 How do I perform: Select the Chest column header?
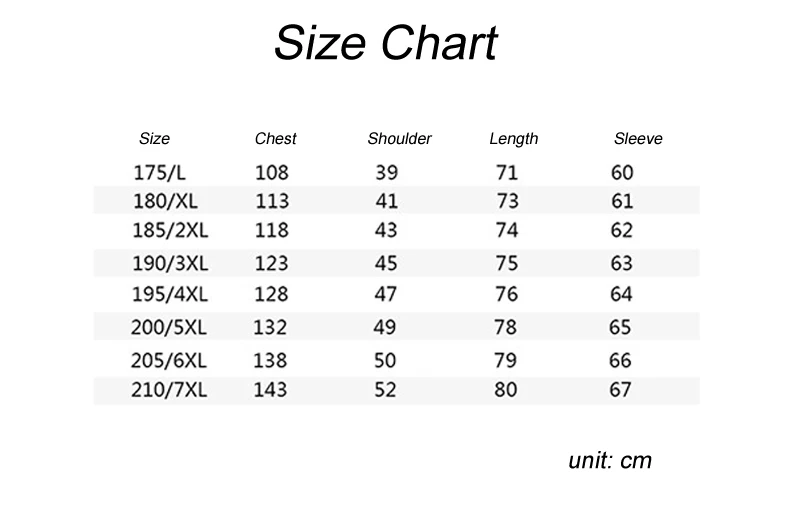[275, 139]
